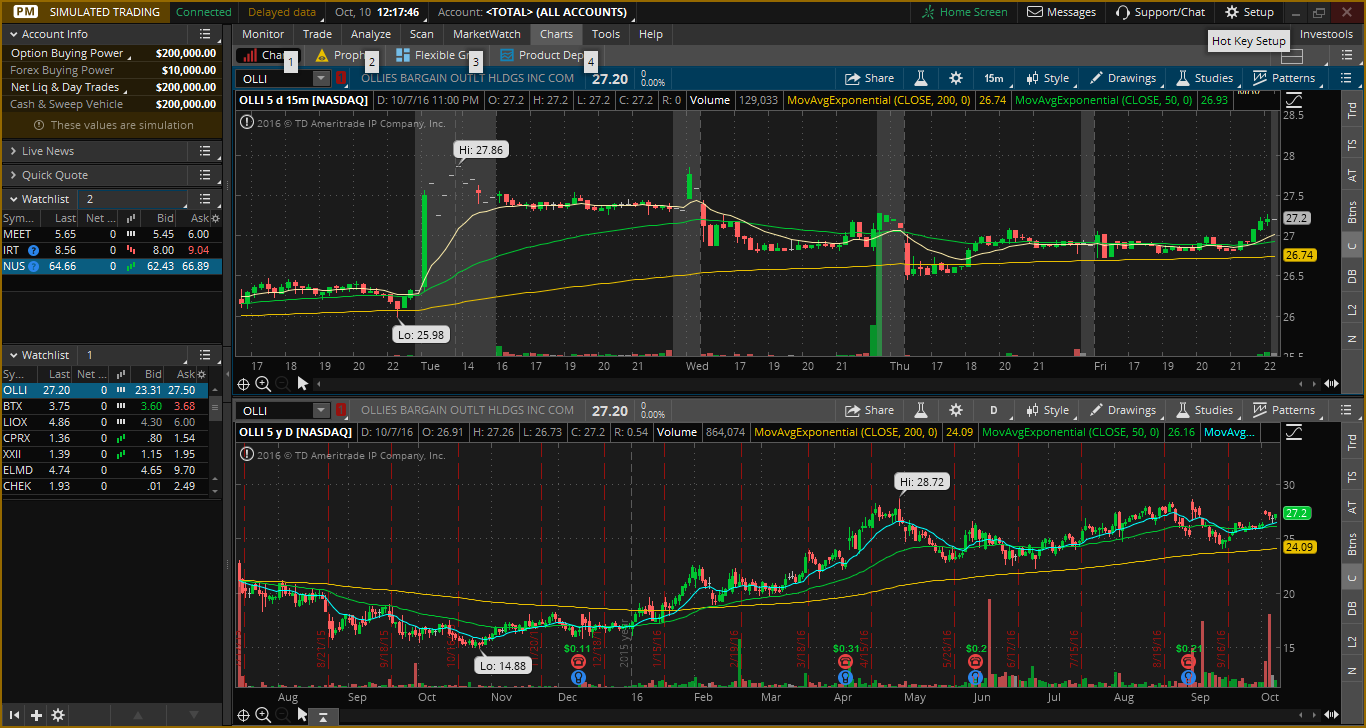Open Studies on the daily chart toolbar
This screenshot has height=728, width=1366.
click(1204, 410)
